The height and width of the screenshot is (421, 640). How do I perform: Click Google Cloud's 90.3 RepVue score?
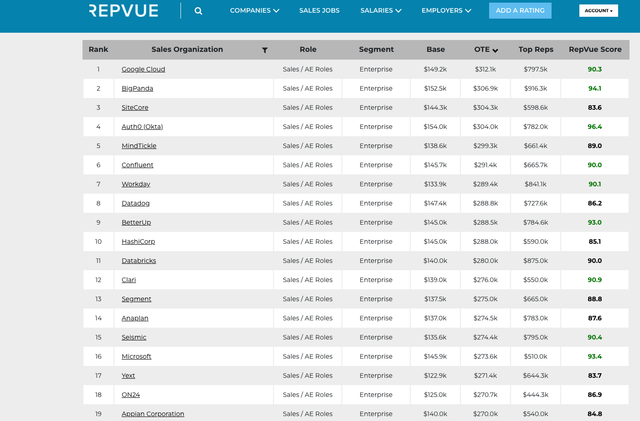(x=595, y=69)
